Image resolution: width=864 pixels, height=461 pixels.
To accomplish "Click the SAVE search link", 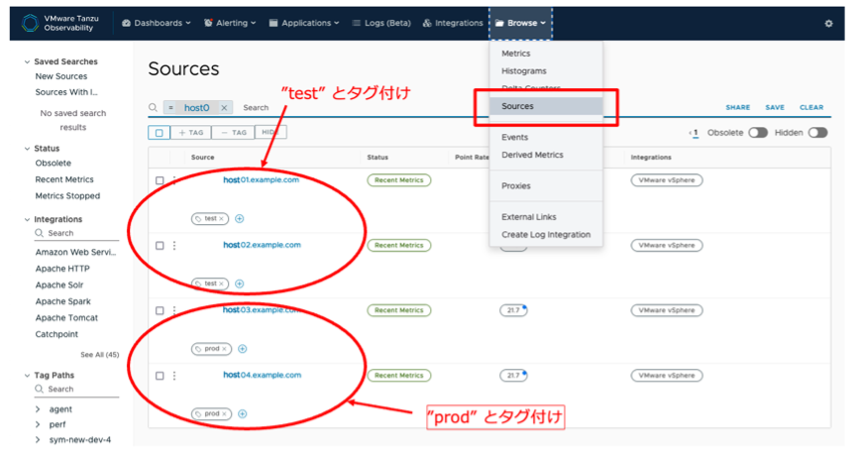I will point(775,107).
